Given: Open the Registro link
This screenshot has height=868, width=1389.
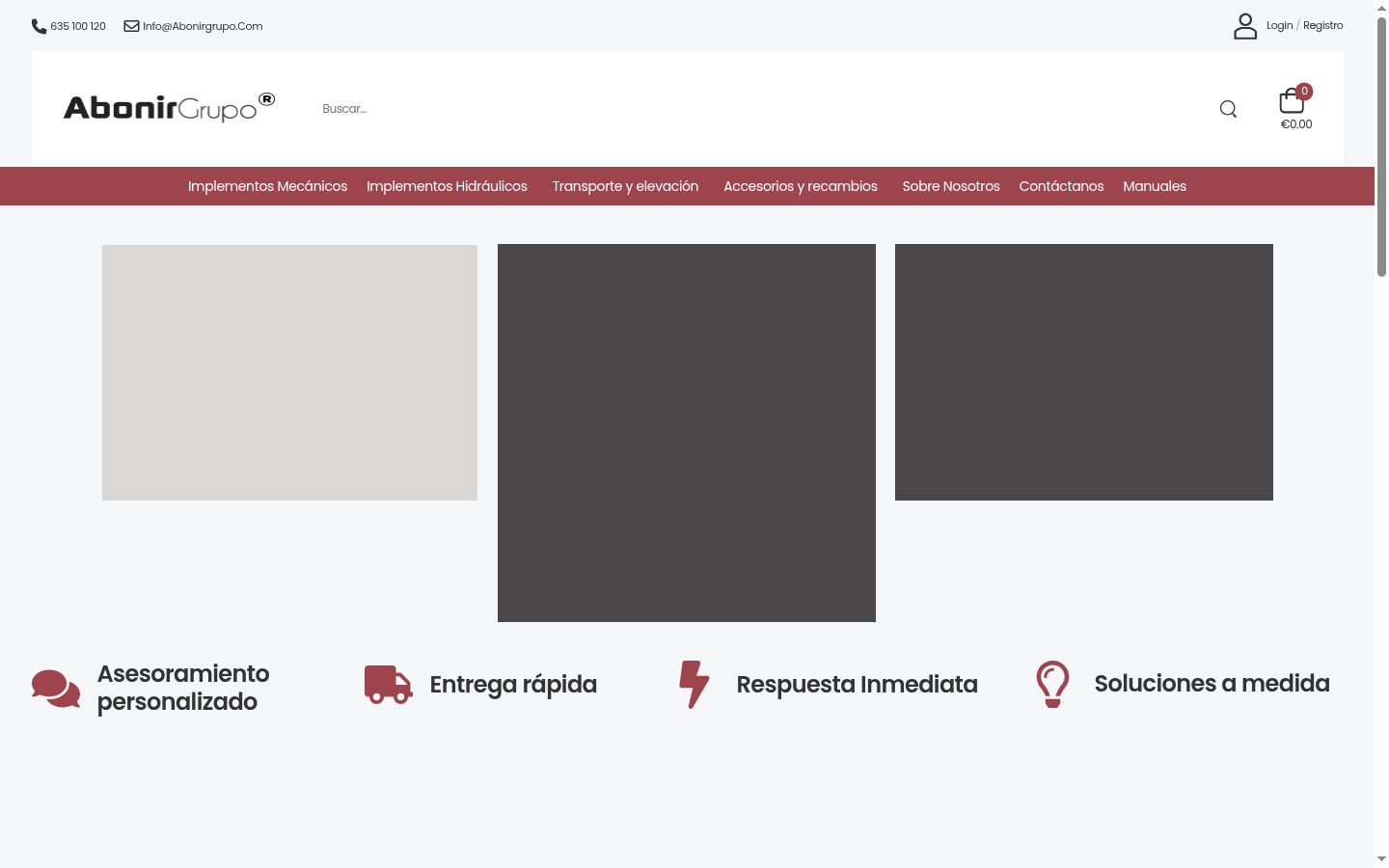Looking at the screenshot, I should tap(1322, 25).
